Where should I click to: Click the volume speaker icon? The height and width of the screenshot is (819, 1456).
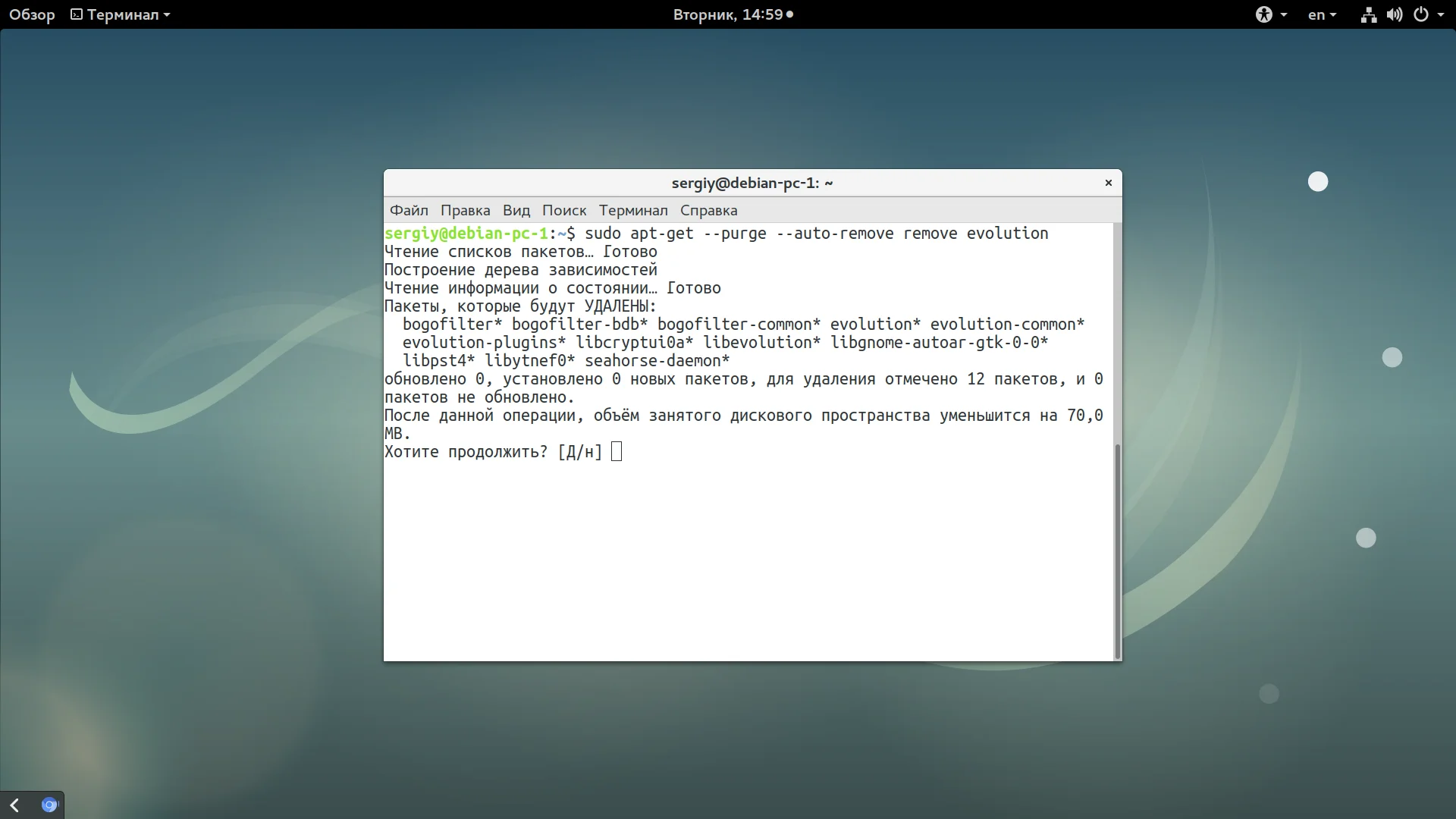[1394, 14]
